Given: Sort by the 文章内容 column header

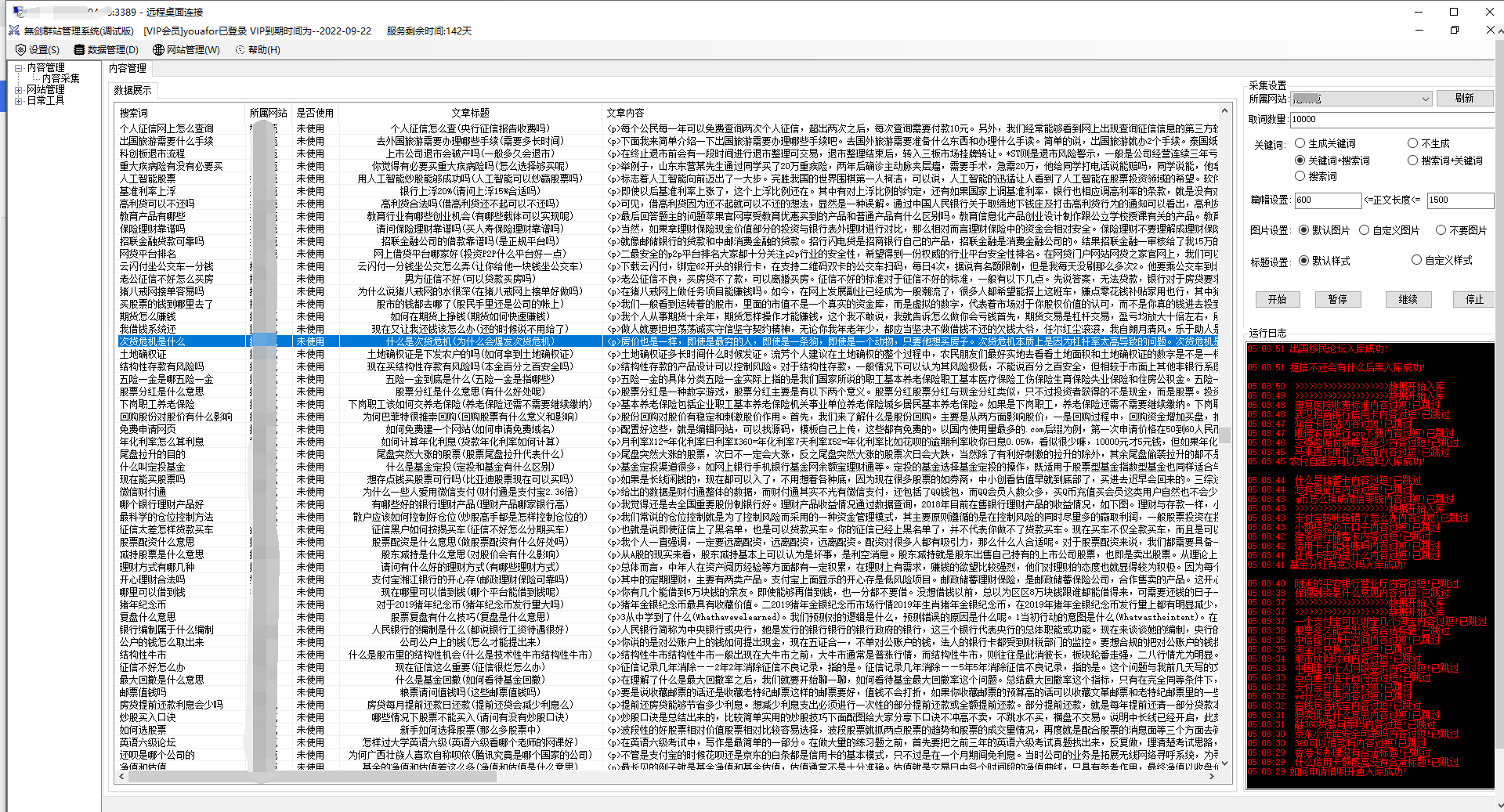Looking at the screenshot, I should pos(910,113).
